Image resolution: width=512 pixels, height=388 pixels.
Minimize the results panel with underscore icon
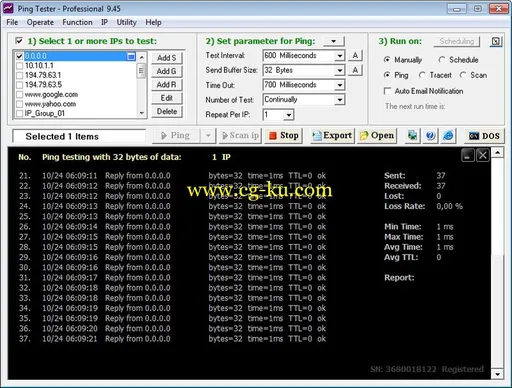coord(468,155)
